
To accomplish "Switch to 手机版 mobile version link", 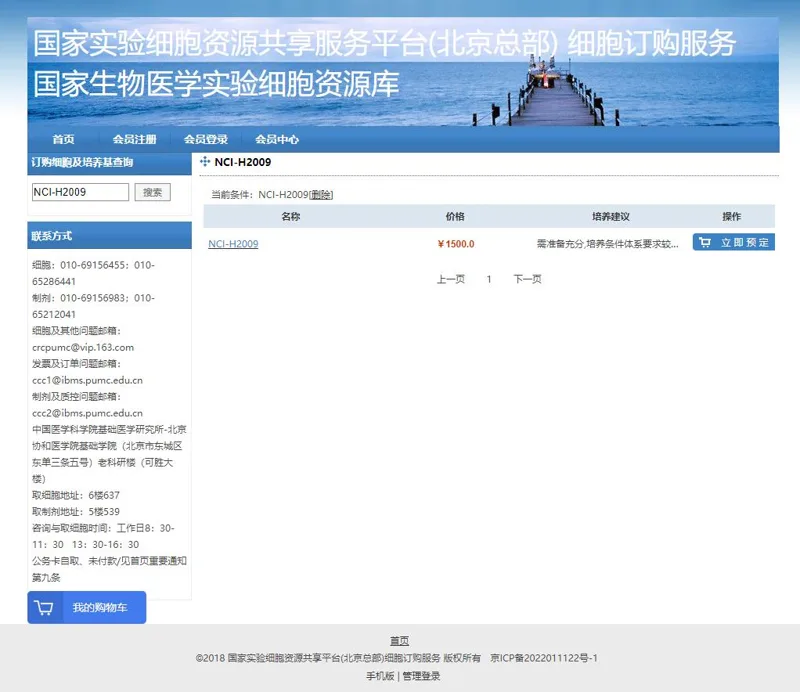I will tap(380, 676).
